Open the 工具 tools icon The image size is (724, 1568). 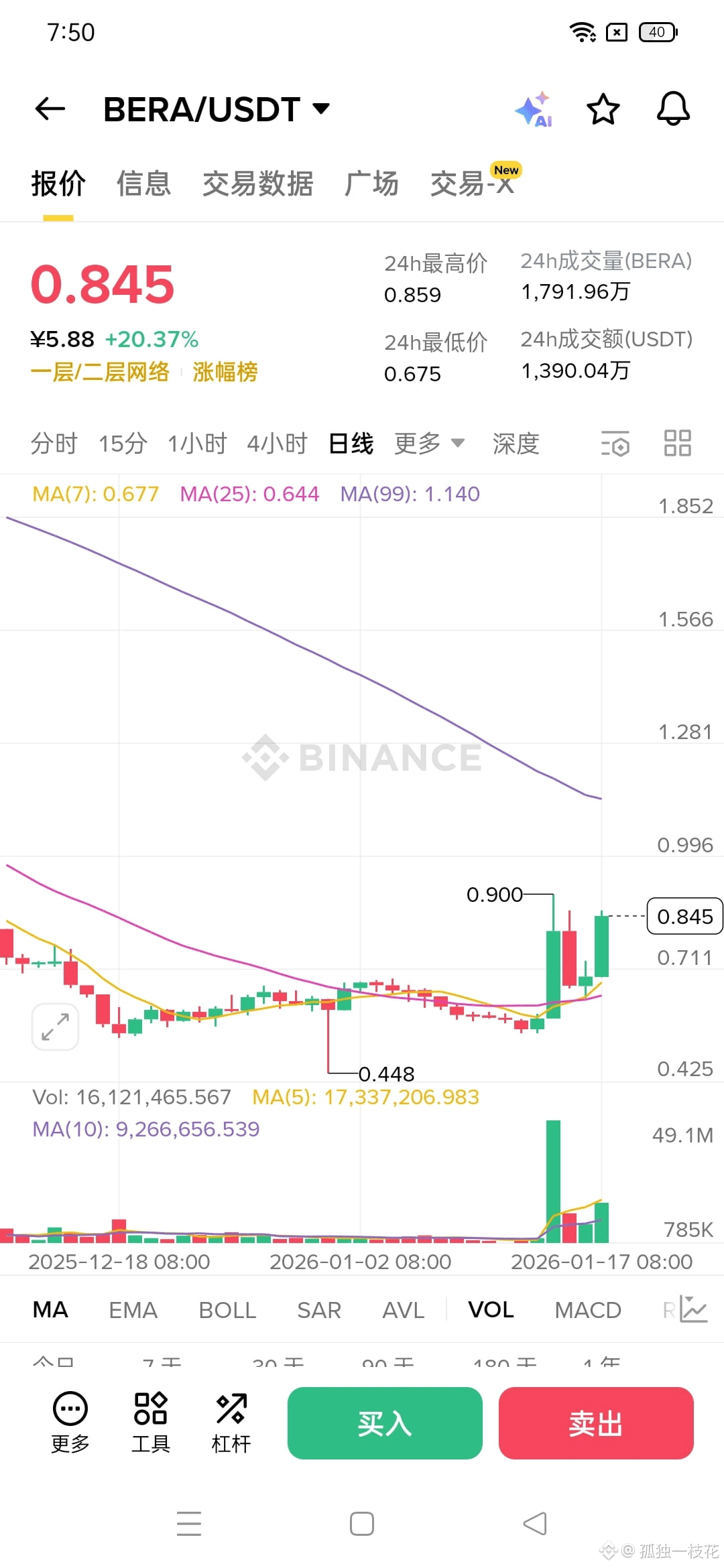(x=151, y=1423)
